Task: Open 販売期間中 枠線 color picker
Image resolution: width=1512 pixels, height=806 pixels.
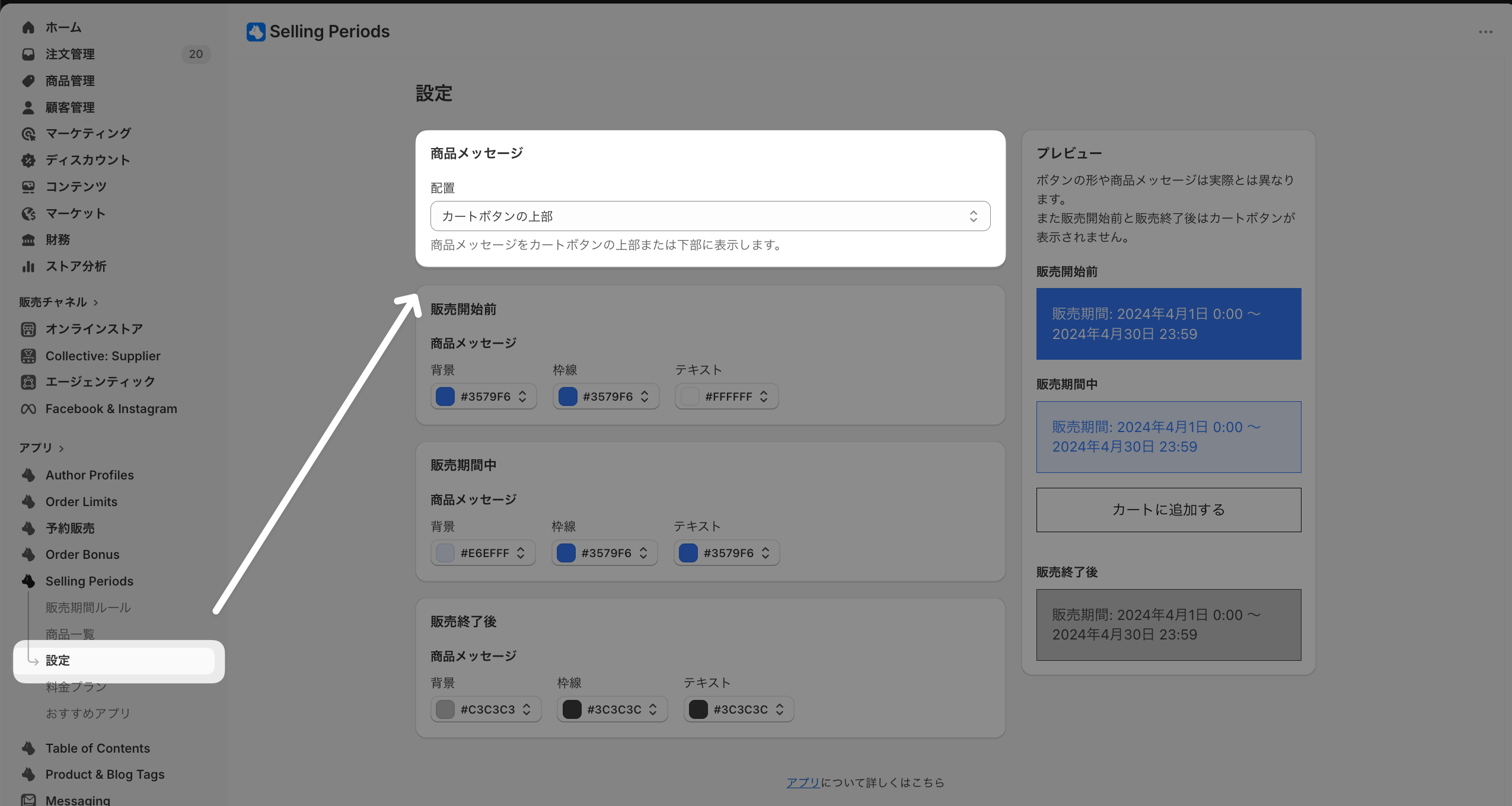Action: click(604, 553)
